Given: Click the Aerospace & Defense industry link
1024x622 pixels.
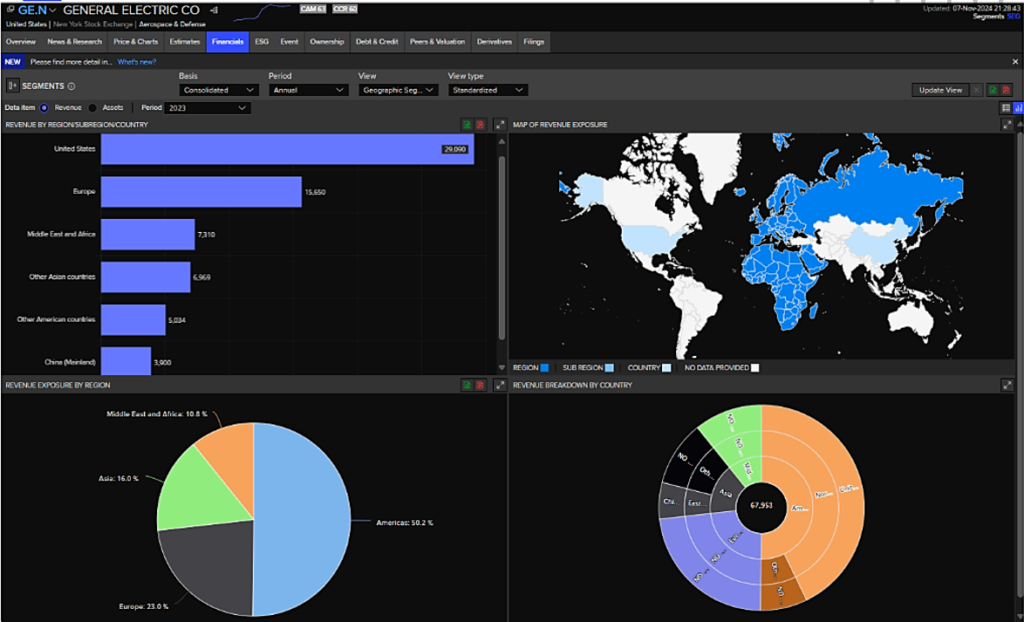Looking at the screenshot, I should (x=173, y=24).
